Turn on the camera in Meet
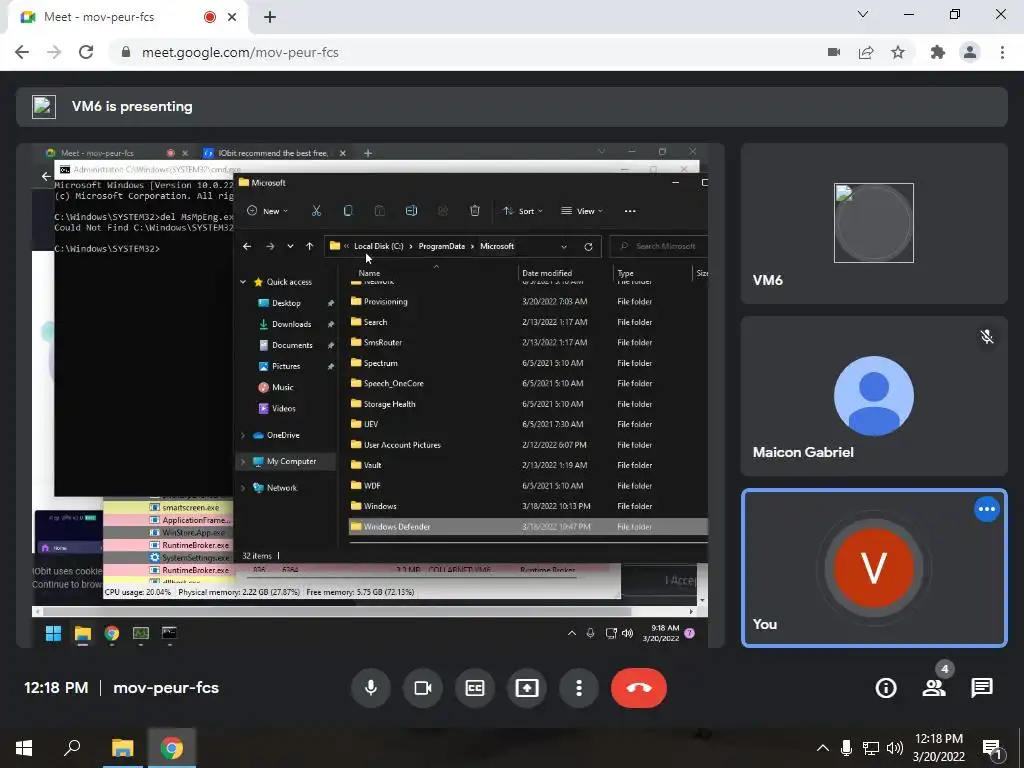 click(423, 688)
